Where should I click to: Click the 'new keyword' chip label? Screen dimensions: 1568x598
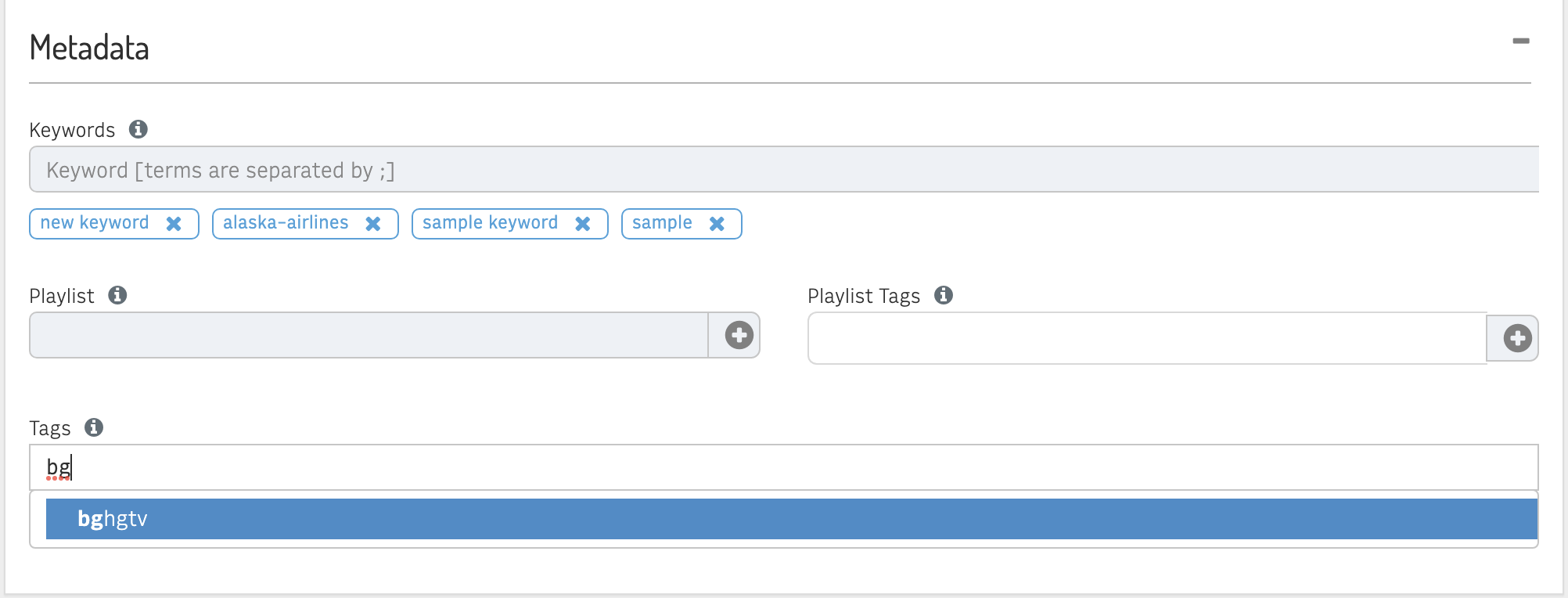pos(95,223)
